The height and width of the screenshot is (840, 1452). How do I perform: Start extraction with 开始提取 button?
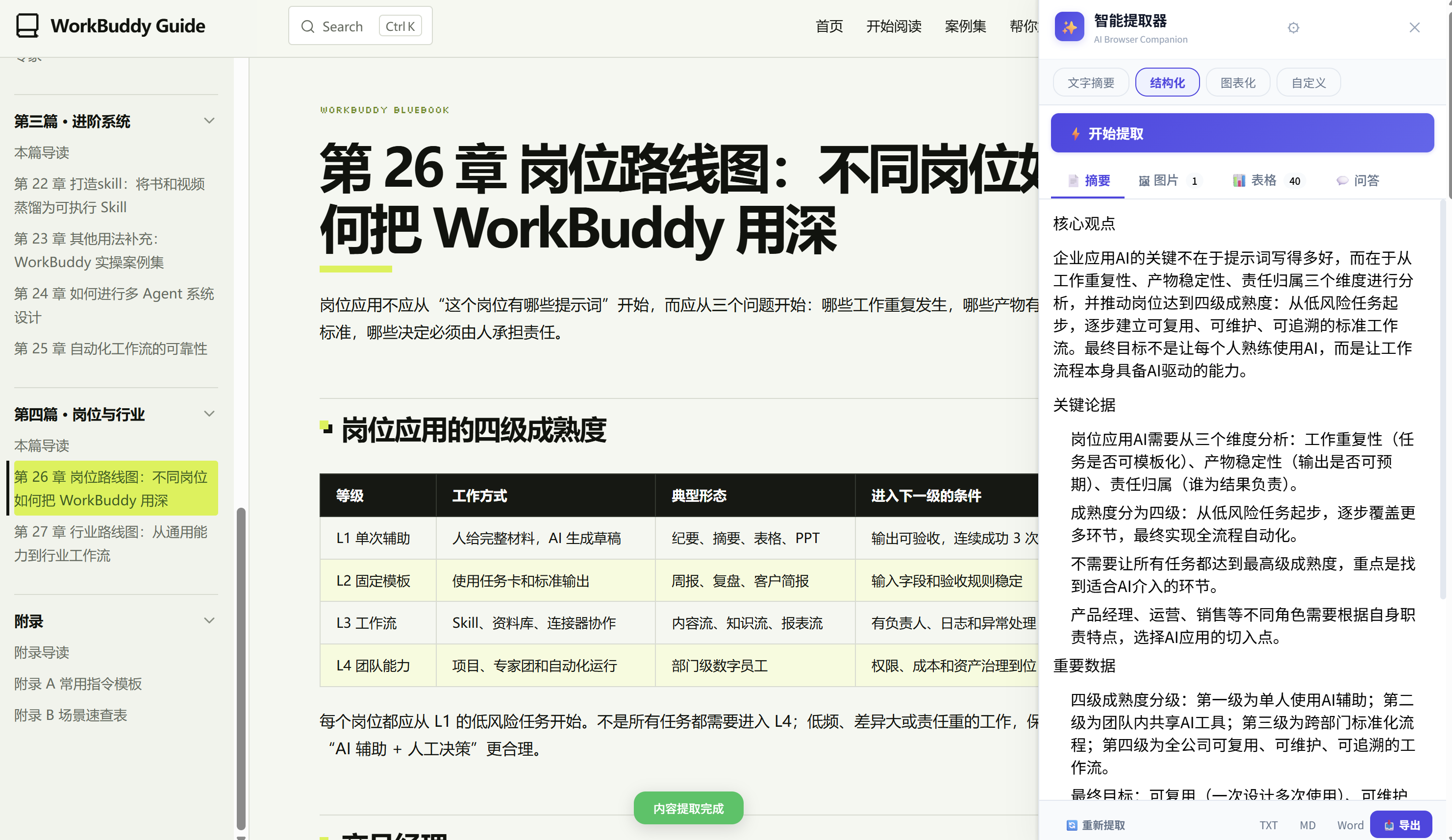(x=1242, y=133)
